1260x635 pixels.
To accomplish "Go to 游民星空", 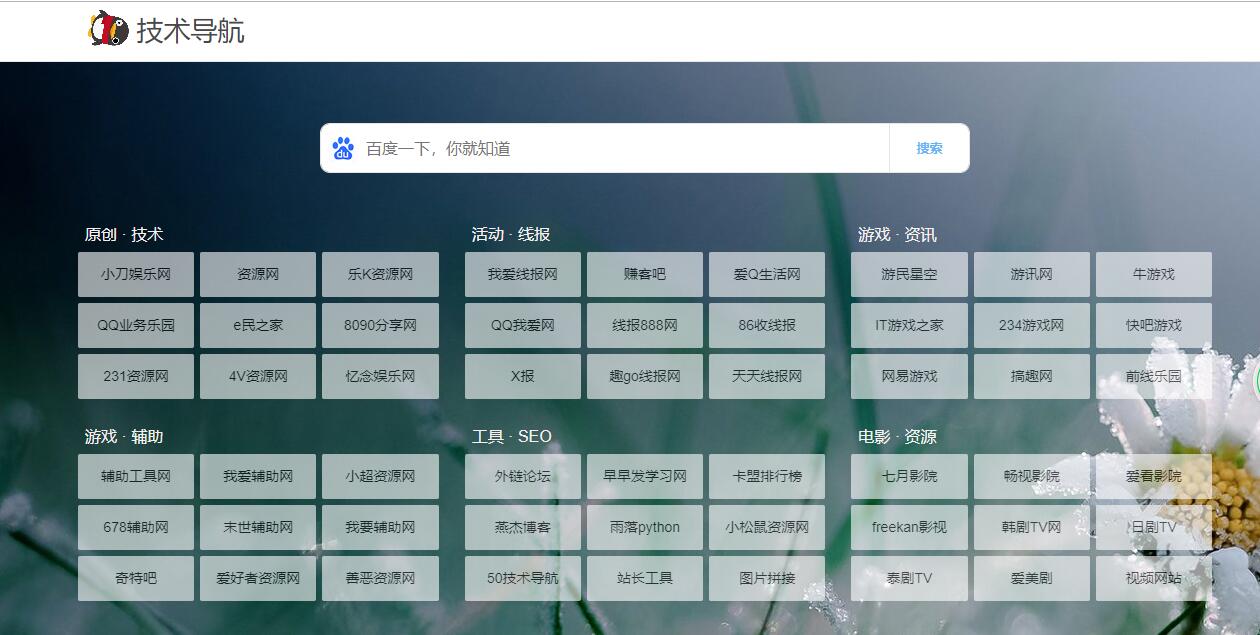I will pyautogui.click(x=909, y=274).
